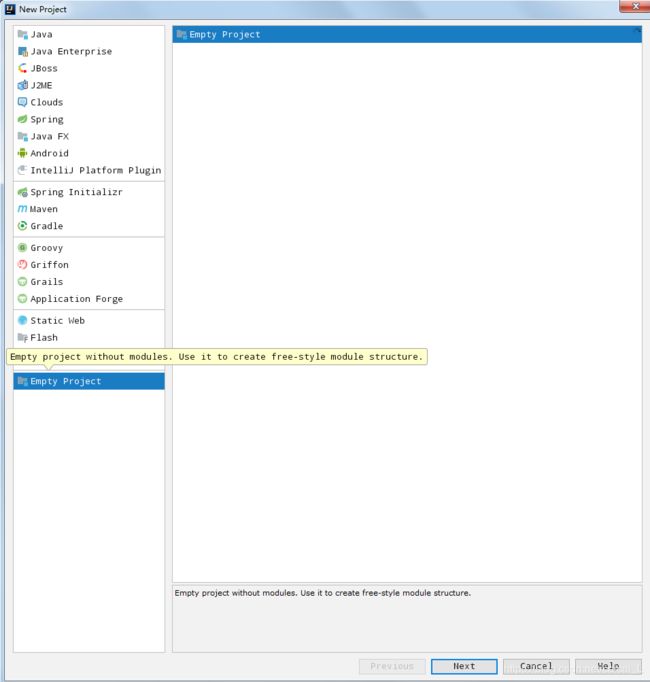The height and width of the screenshot is (682, 650).
Task: Click the Next button
Action: (x=464, y=666)
